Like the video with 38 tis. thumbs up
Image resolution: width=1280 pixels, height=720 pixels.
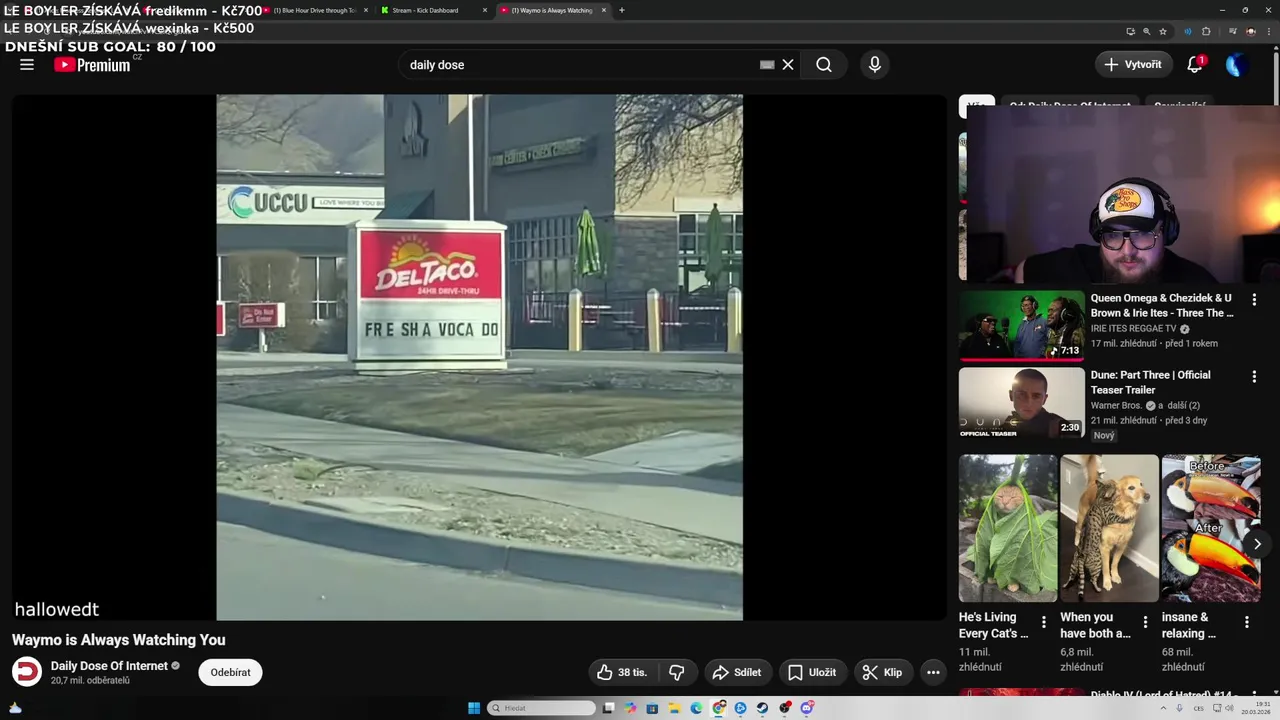tap(622, 673)
